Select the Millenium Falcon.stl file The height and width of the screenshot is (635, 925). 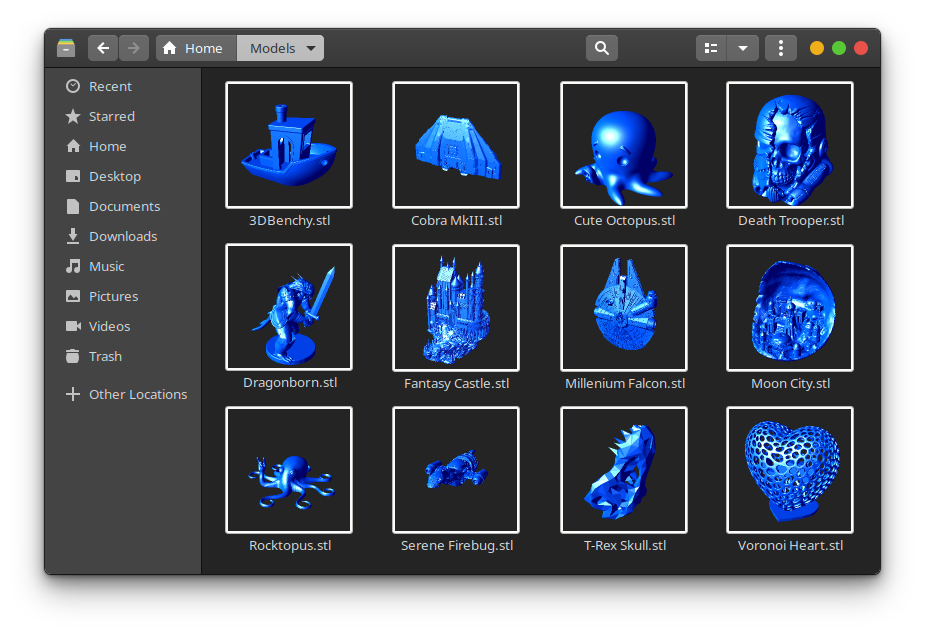623,307
